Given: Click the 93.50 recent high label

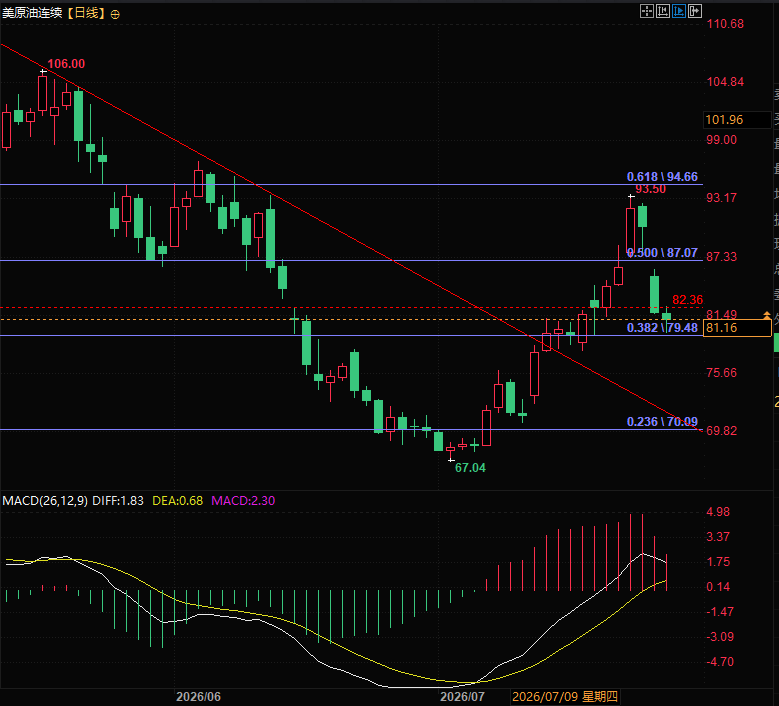Looking at the screenshot, I should click(x=650, y=189).
